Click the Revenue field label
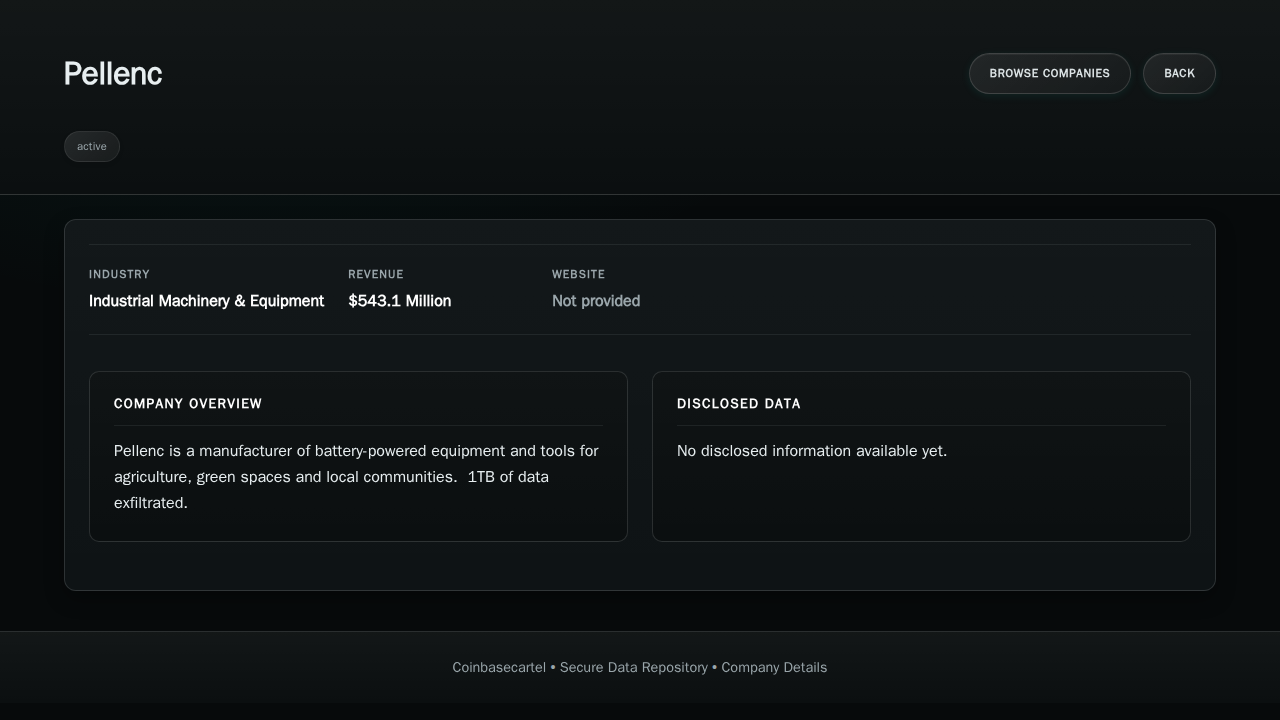 (376, 274)
